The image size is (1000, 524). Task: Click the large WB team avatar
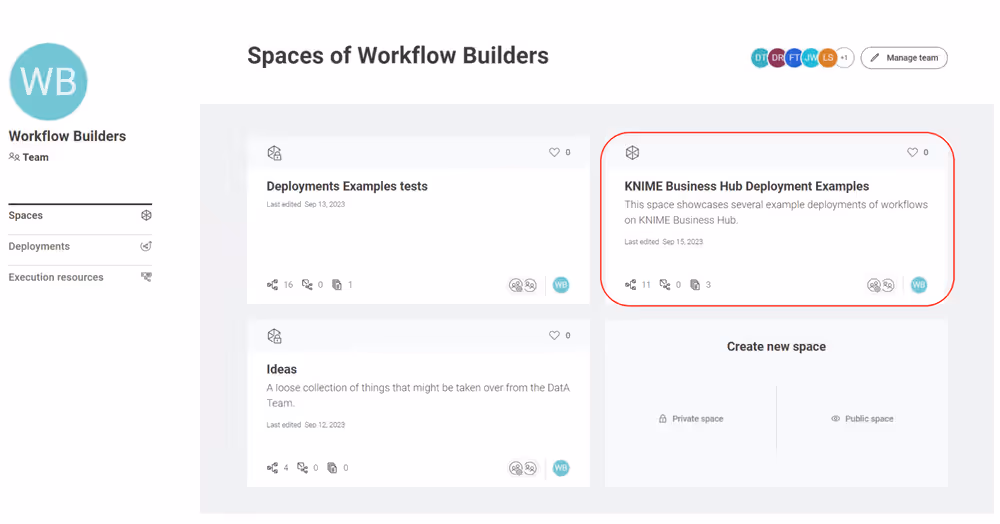48,82
